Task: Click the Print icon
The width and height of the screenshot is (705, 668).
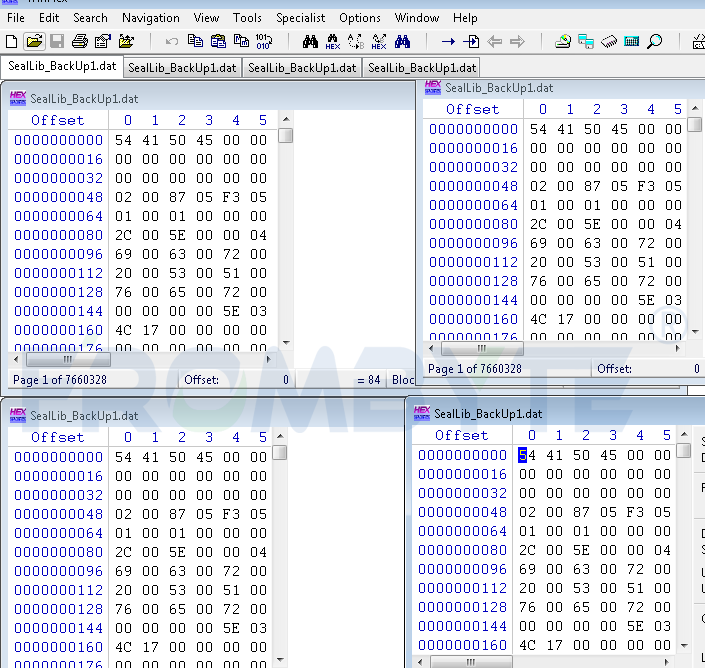Action: coord(80,42)
